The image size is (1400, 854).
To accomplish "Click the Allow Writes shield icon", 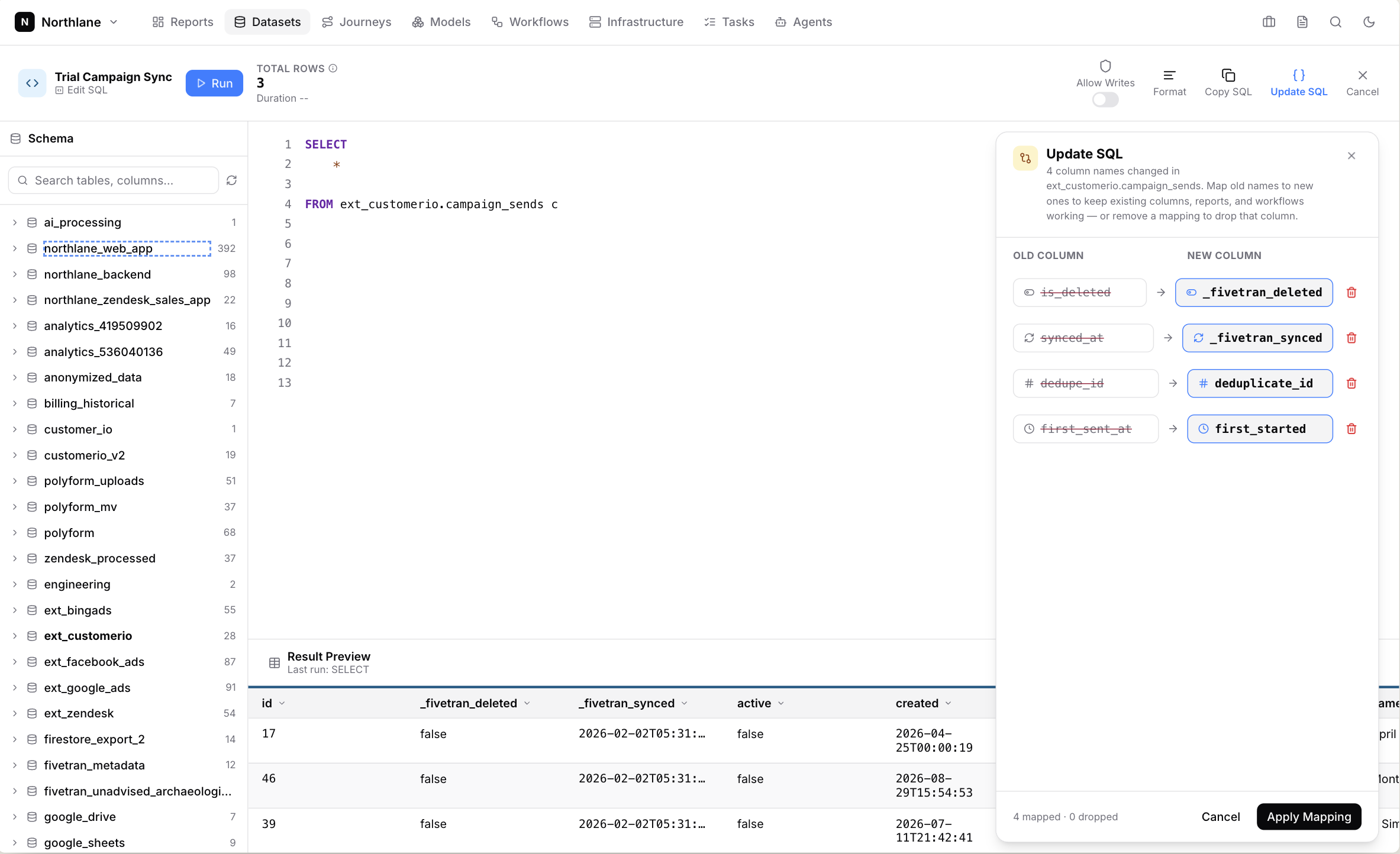I will tap(1105, 66).
